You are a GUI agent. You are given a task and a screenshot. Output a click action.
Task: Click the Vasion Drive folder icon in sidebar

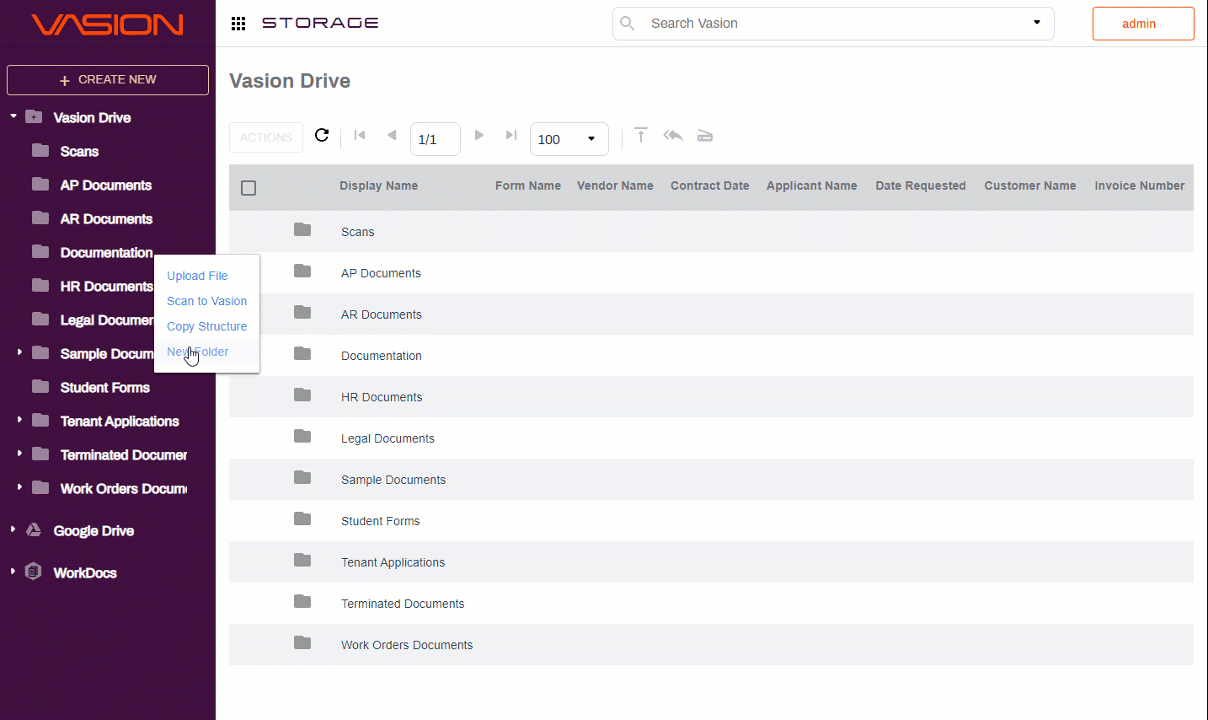click(33, 117)
